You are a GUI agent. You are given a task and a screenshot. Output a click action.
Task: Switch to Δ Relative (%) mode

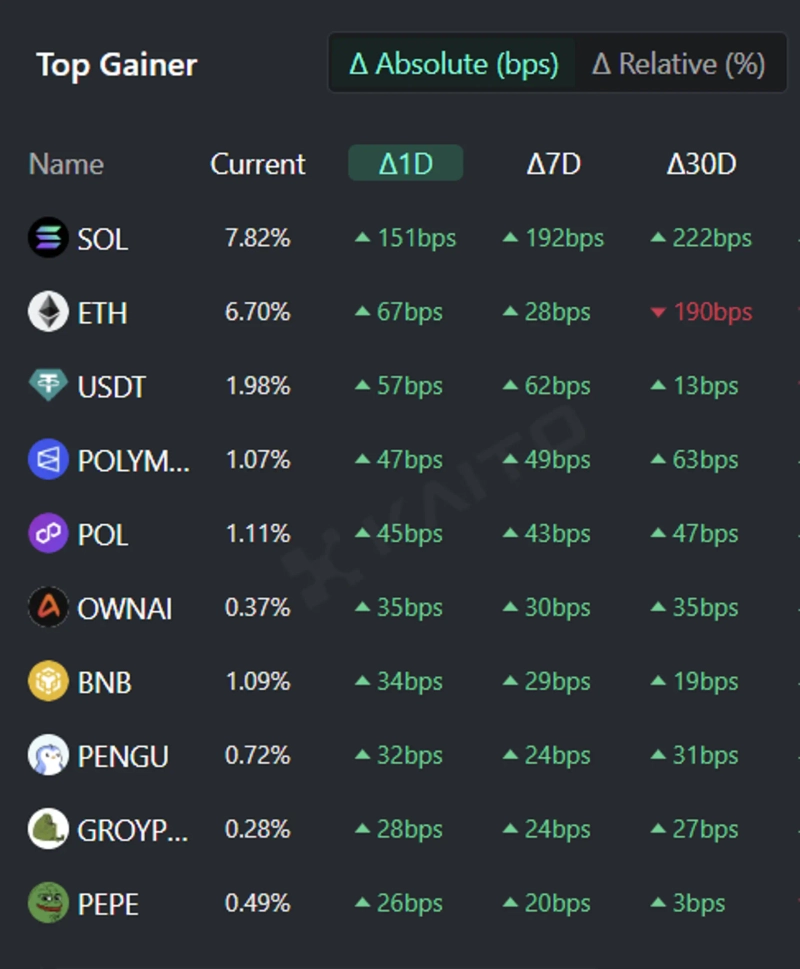click(678, 64)
